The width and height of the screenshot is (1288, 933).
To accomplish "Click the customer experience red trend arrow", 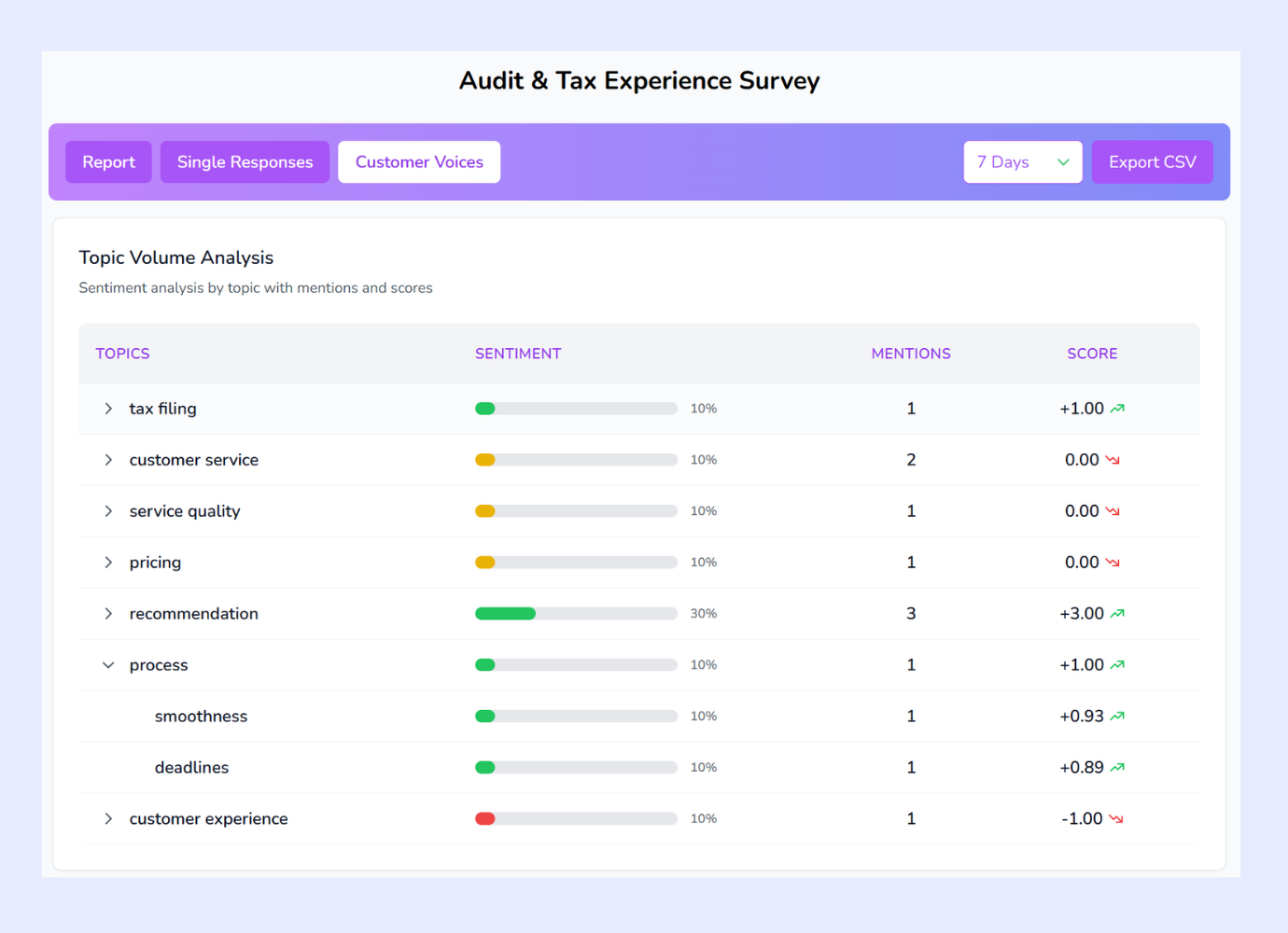I will point(1116,818).
